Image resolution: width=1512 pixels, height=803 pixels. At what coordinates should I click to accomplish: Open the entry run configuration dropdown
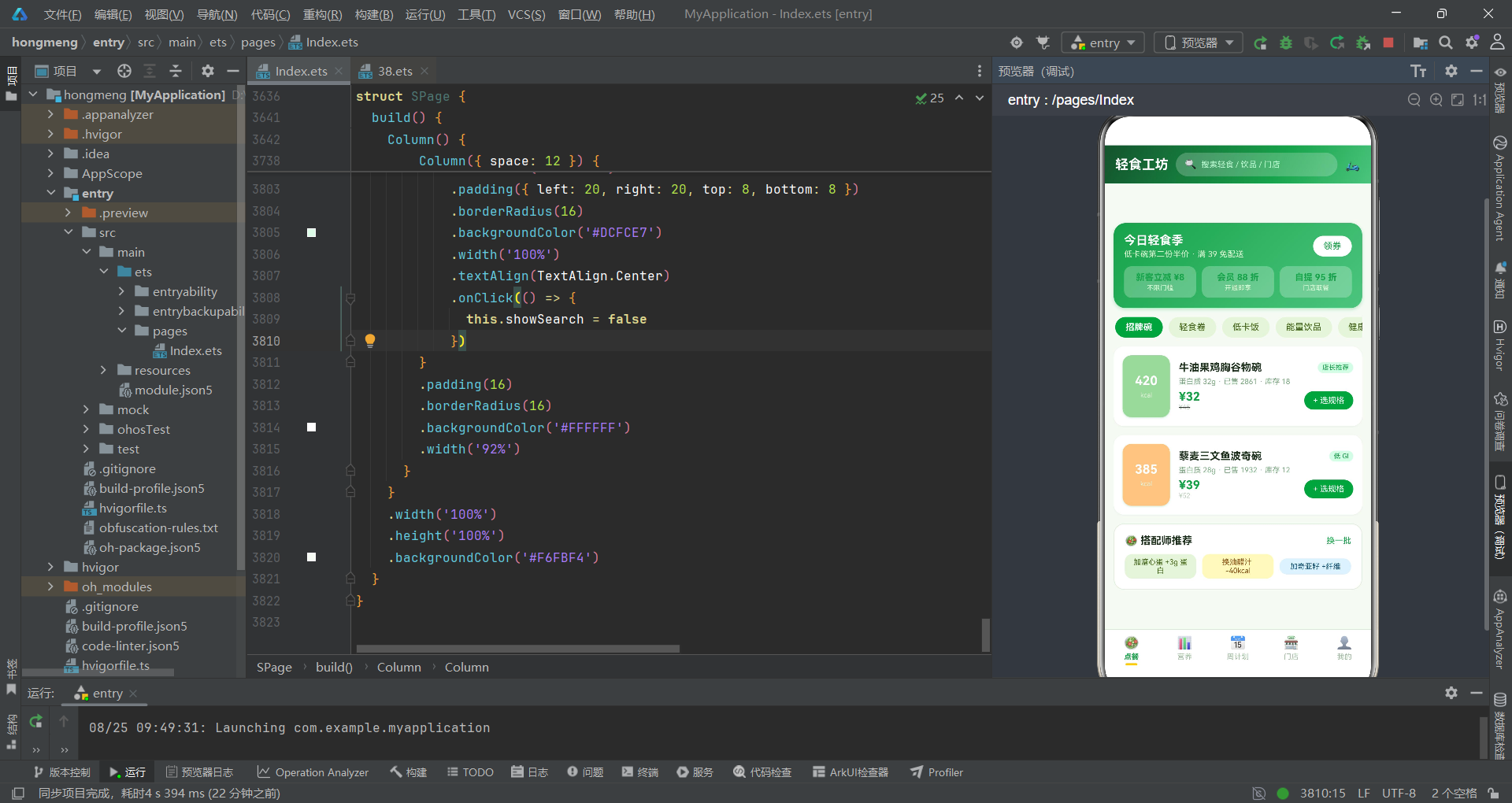(1103, 43)
